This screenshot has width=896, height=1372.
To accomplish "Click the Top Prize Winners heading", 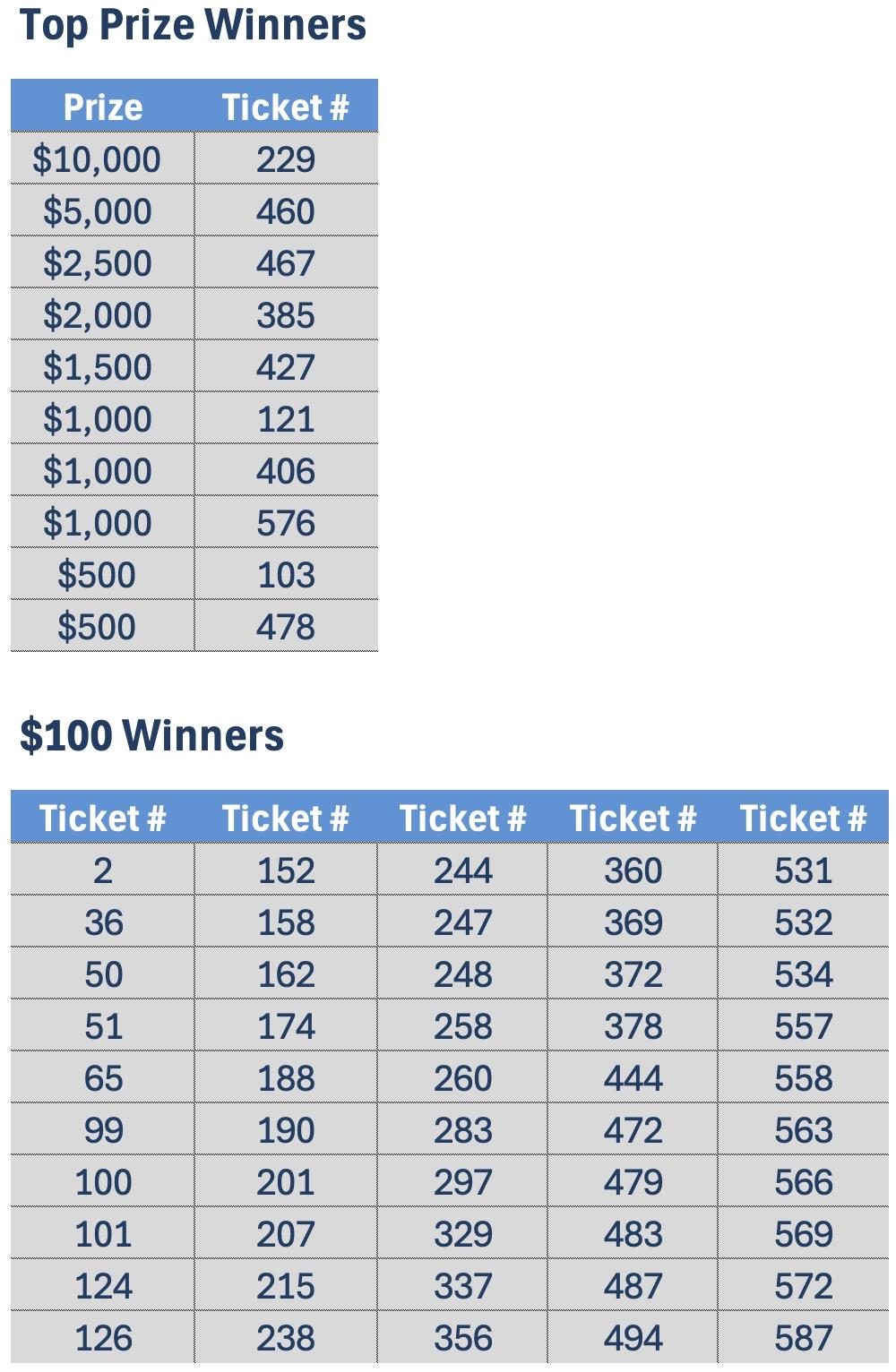I will pos(193,25).
